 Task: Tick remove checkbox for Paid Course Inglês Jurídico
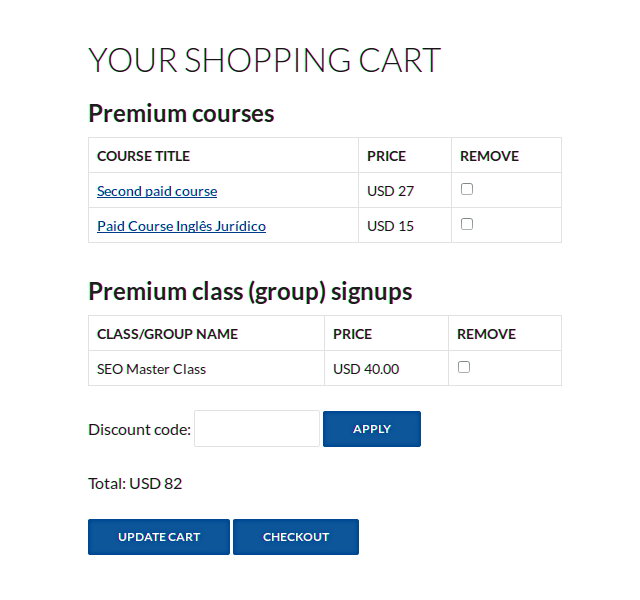coord(467,224)
